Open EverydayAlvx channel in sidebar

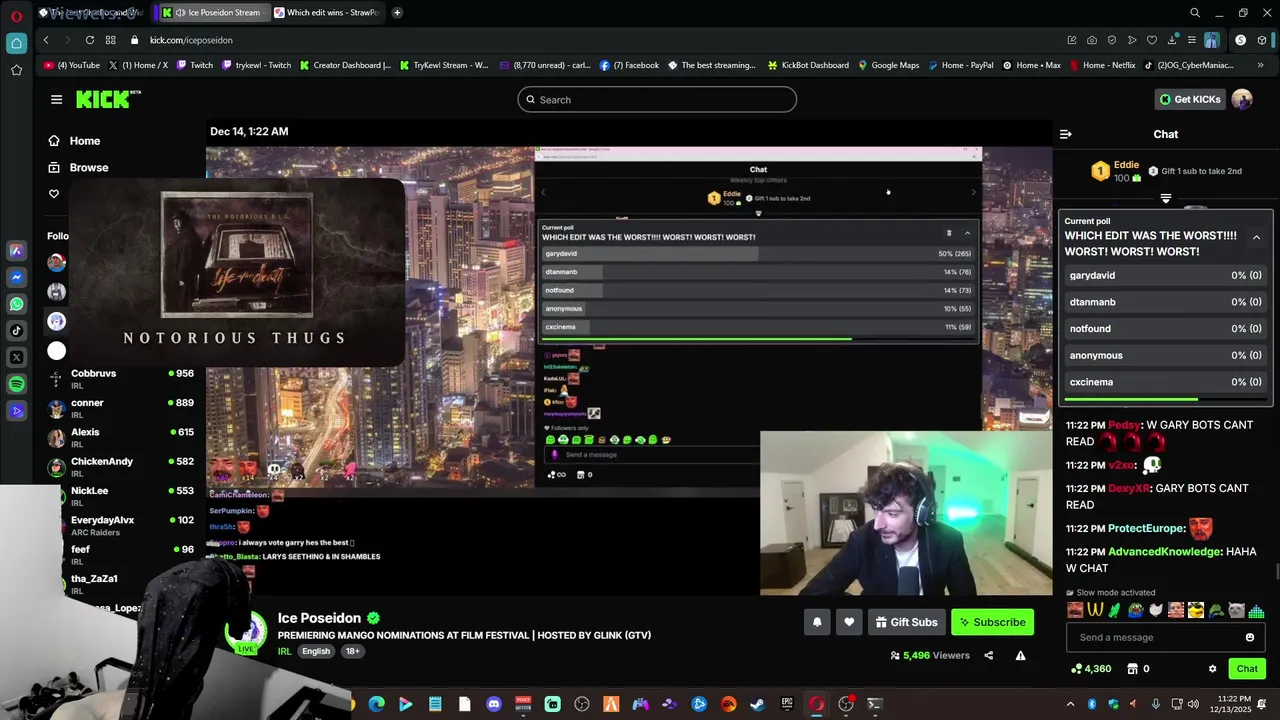tap(120, 526)
